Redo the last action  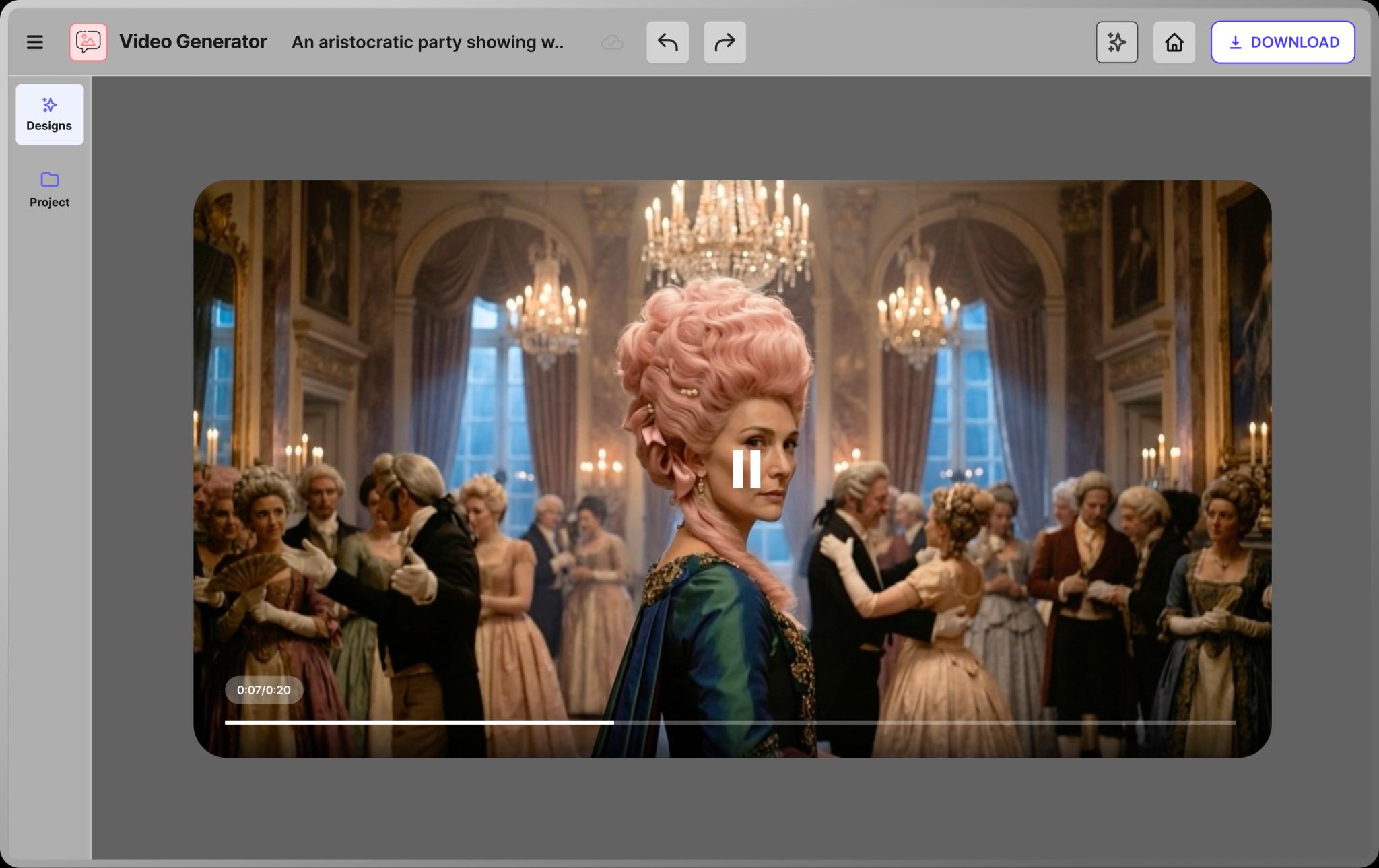[724, 42]
